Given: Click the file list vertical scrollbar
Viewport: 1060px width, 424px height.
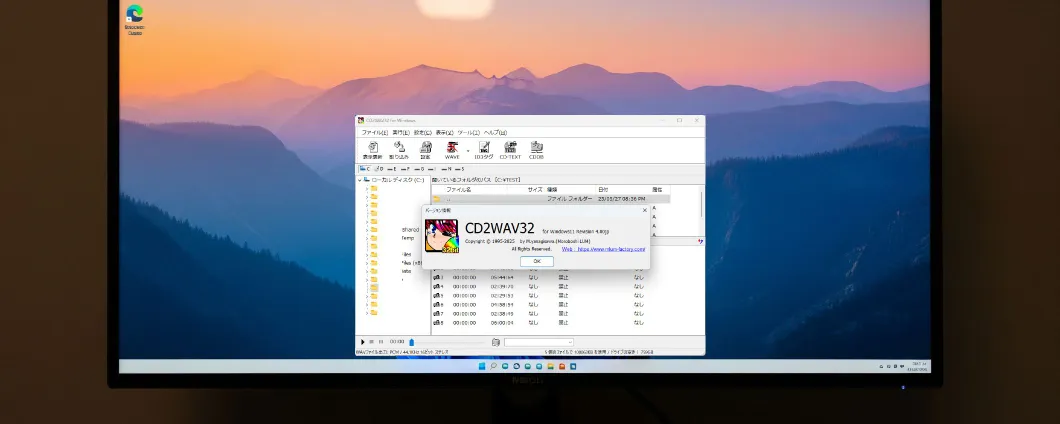Looking at the screenshot, I should 701,204.
